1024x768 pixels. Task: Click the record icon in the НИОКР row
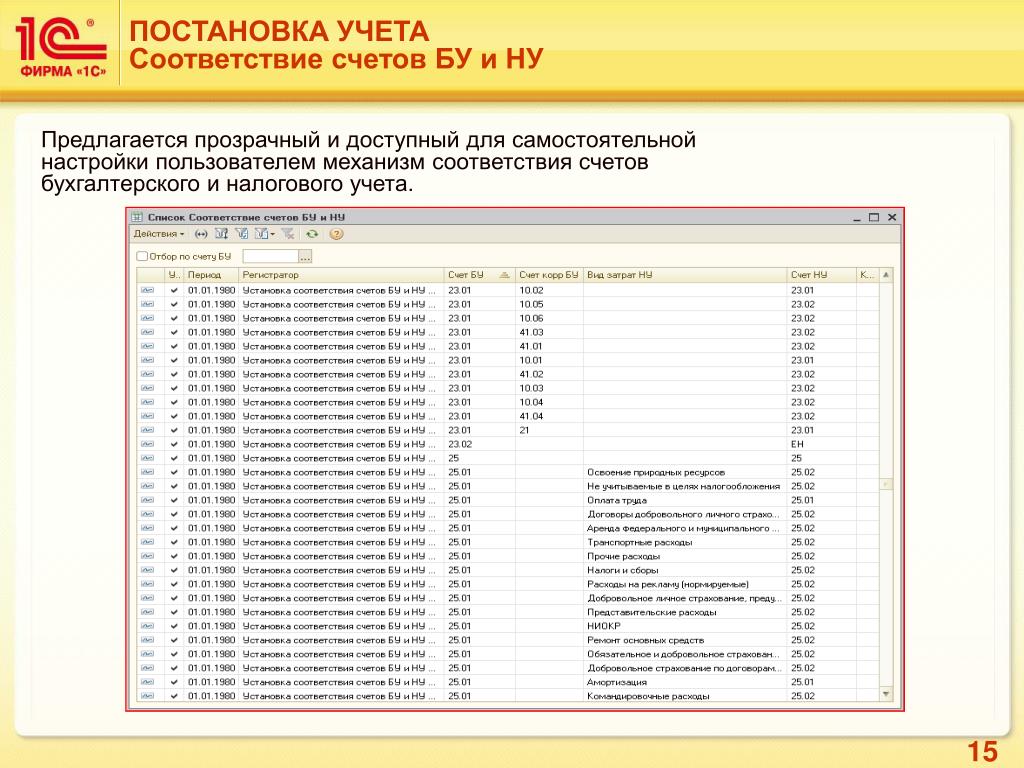point(148,626)
